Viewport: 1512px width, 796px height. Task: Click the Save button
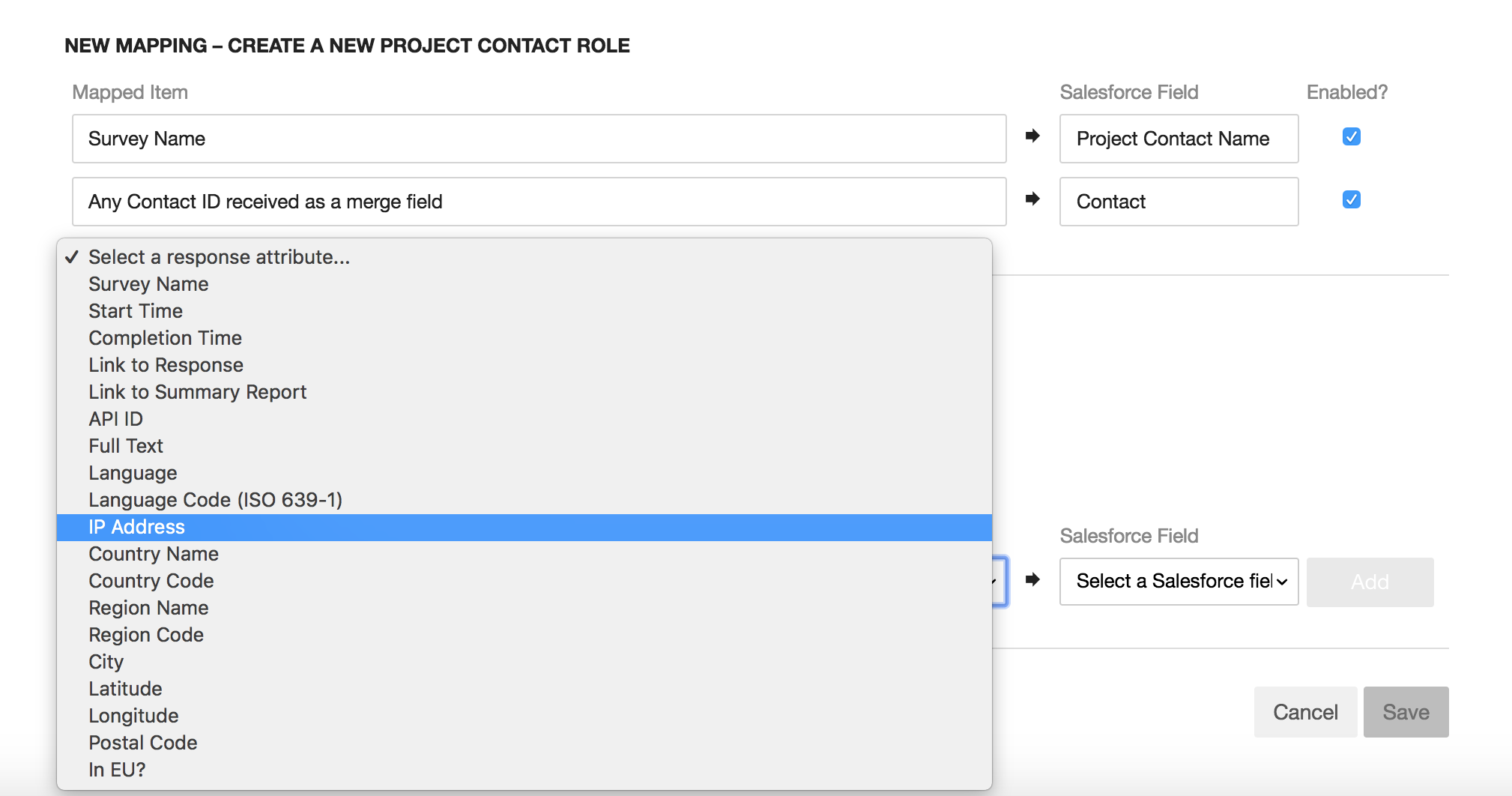[x=1406, y=712]
